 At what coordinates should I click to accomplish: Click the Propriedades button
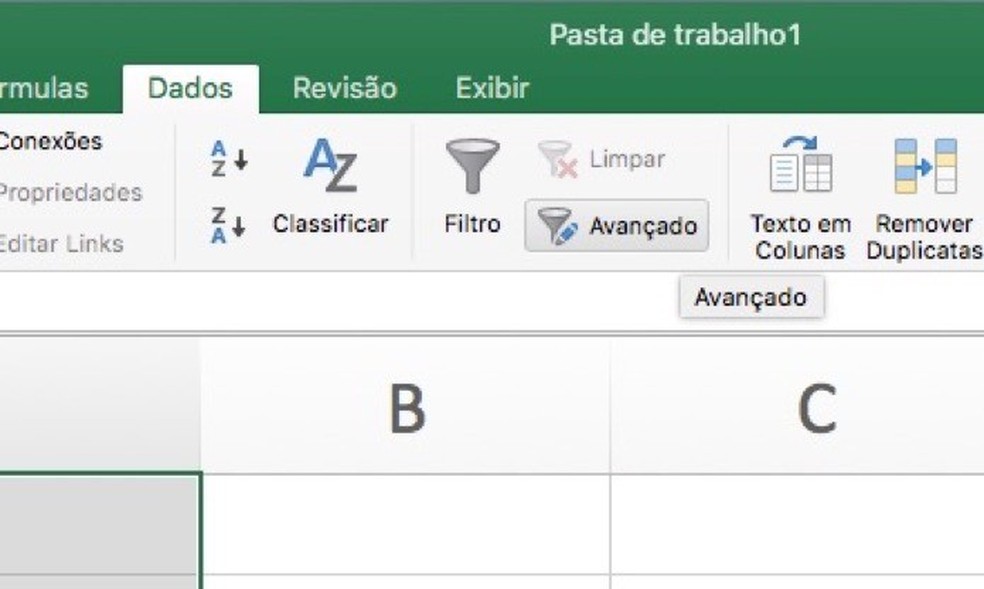[70, 192]
